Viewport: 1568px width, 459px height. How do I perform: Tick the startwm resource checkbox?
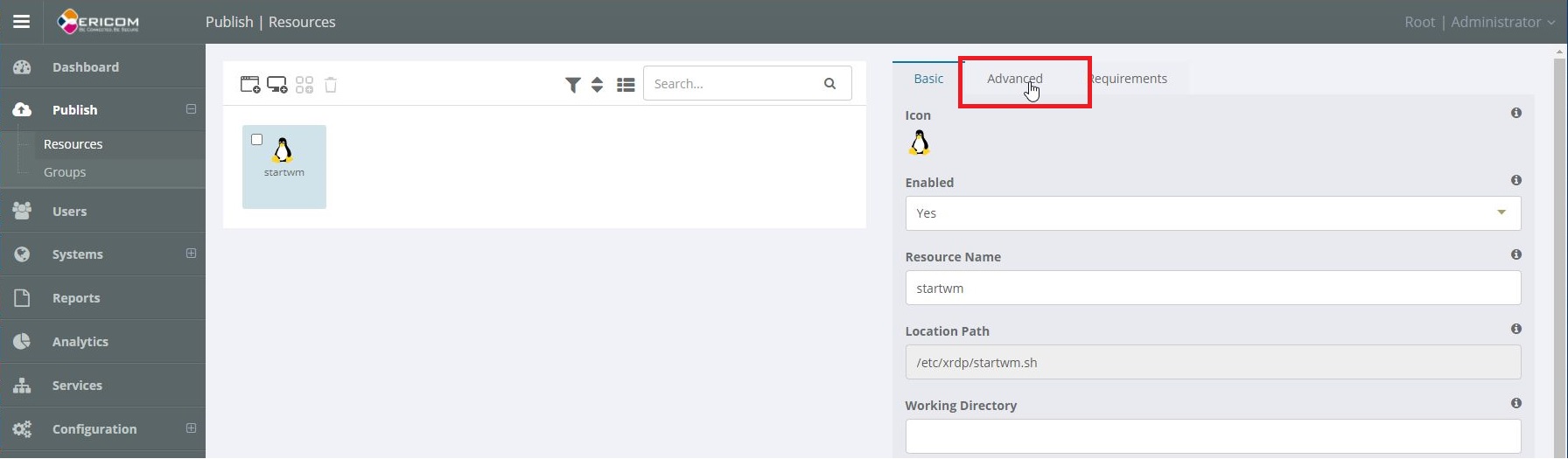pyautogui.click(x=256, y=140)
